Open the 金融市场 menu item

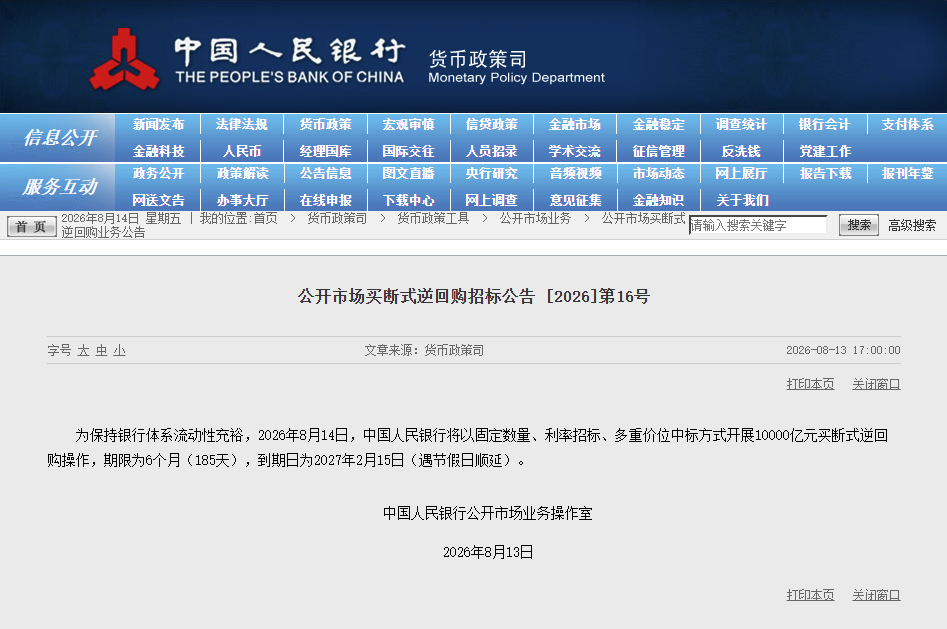[575, 124]
